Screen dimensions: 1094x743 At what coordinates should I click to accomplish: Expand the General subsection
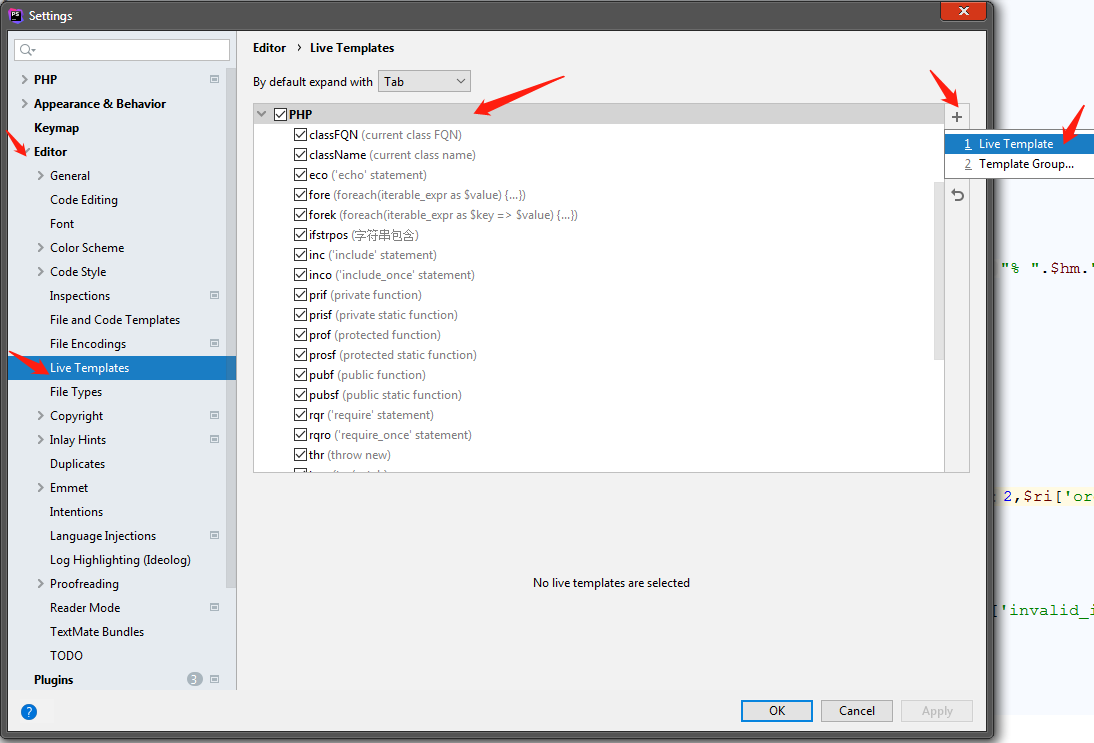tap(40, 176)
